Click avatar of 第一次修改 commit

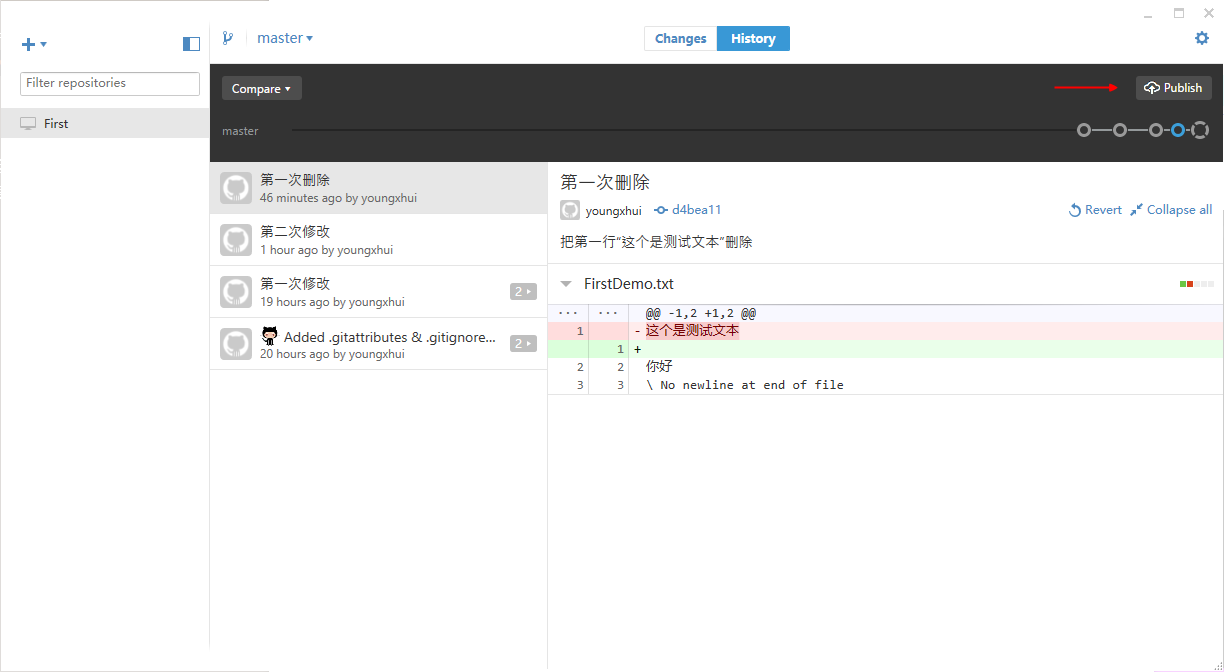coord(236,292)
